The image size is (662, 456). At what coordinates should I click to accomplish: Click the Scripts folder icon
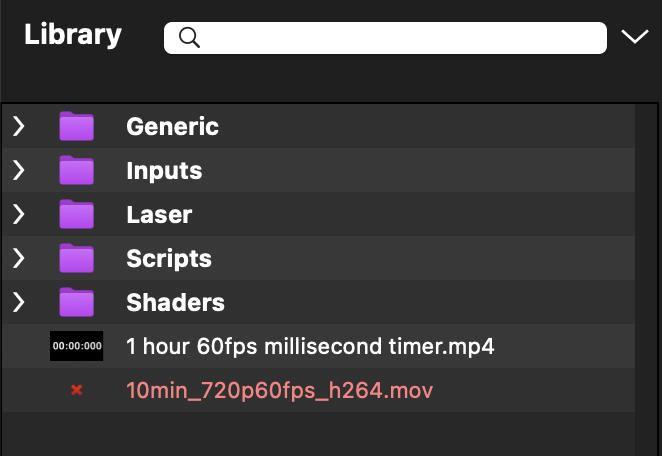pos(76,259)
